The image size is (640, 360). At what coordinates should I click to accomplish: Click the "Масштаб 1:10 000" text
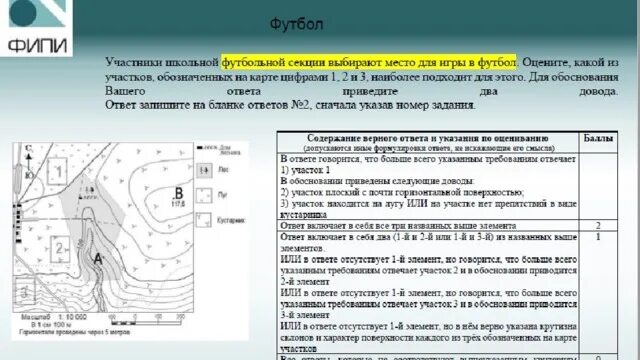pyautogui.click(x=54, y=317)
